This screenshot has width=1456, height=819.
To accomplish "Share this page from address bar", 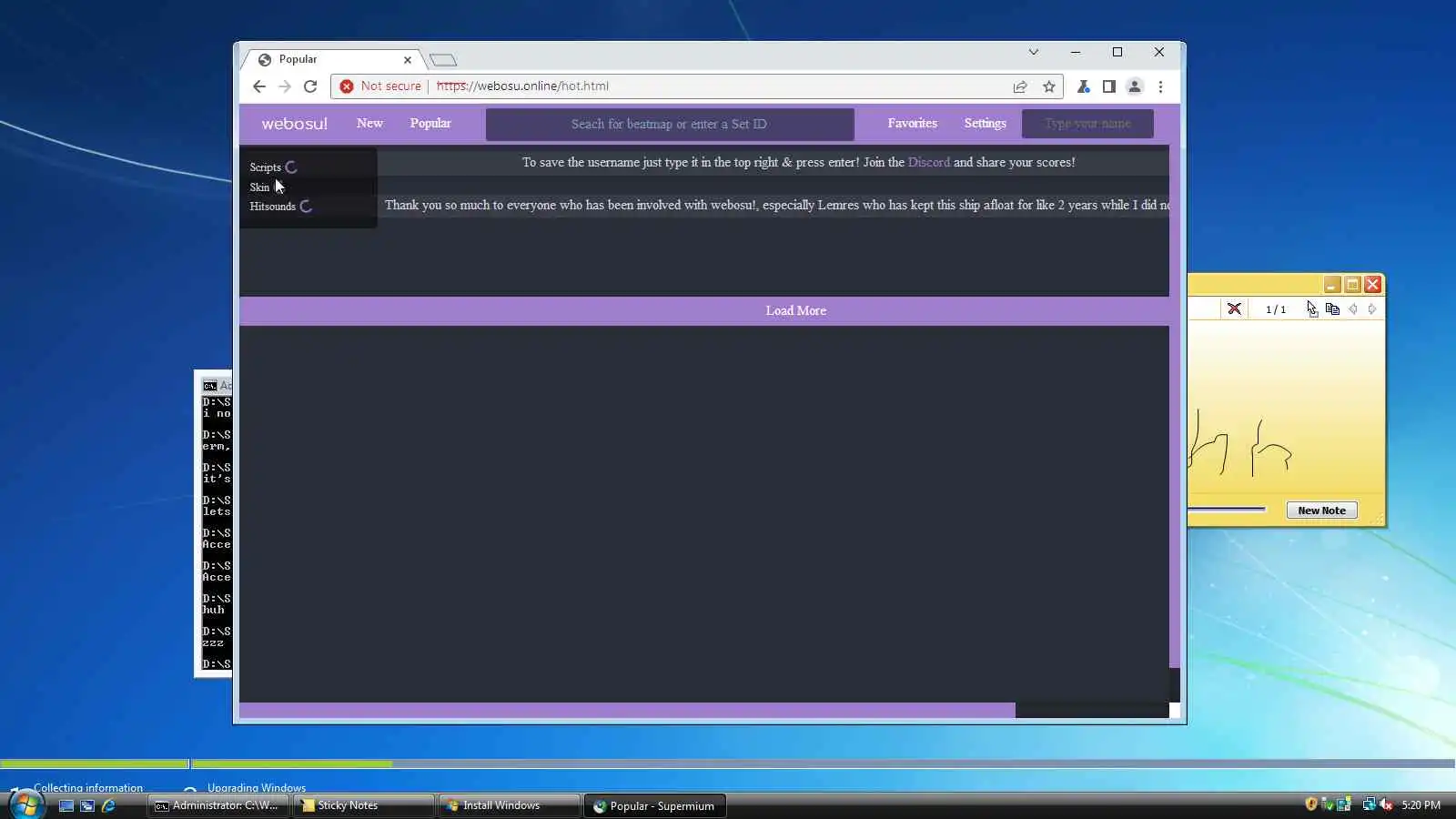I will tap(1020, 86).
